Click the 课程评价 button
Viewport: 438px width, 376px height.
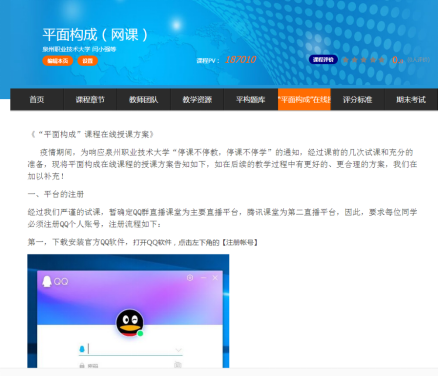pyautogui.click(x=323, y=60)
